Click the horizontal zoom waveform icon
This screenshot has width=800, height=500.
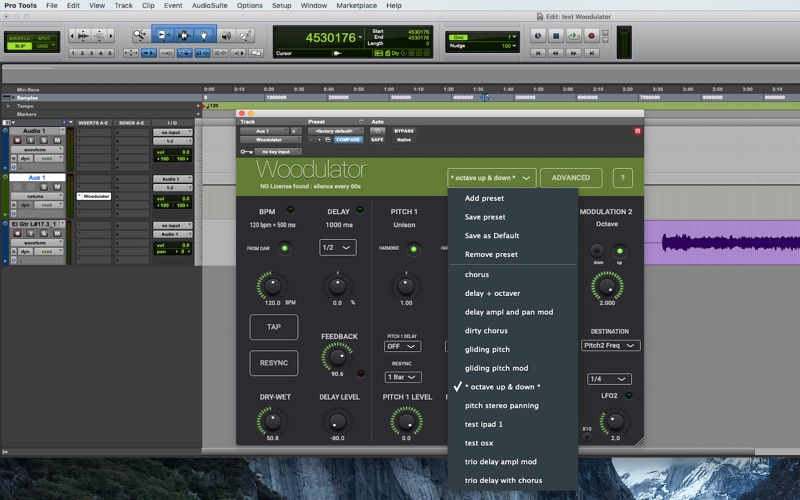click(x=84, y=35)
